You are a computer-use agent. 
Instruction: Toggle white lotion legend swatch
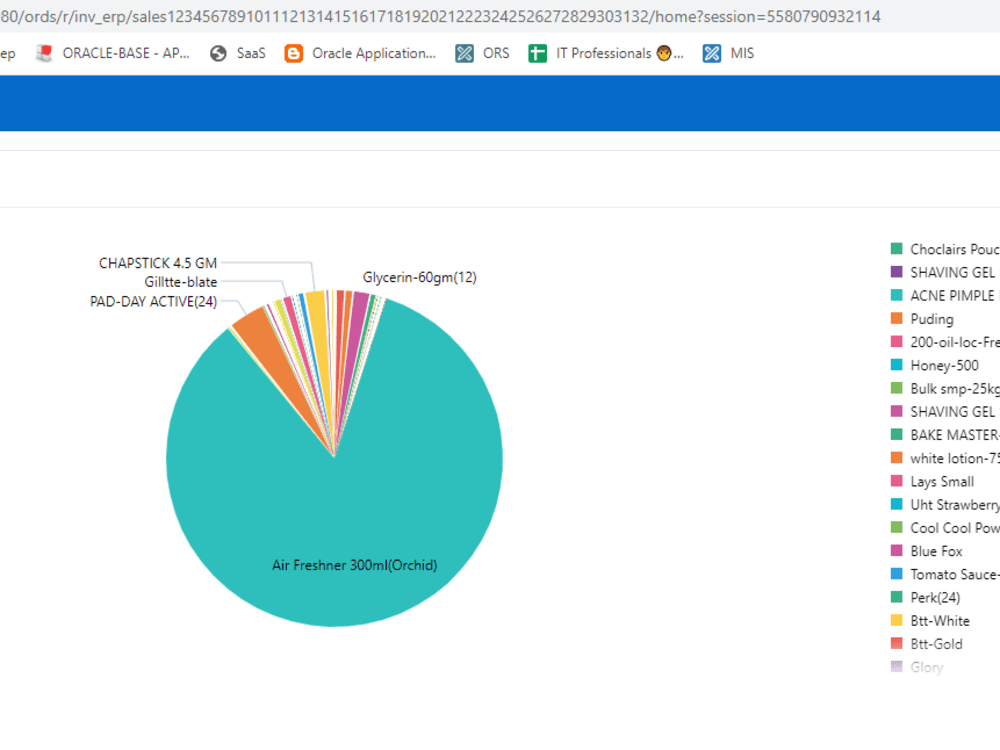click(897, 458)
